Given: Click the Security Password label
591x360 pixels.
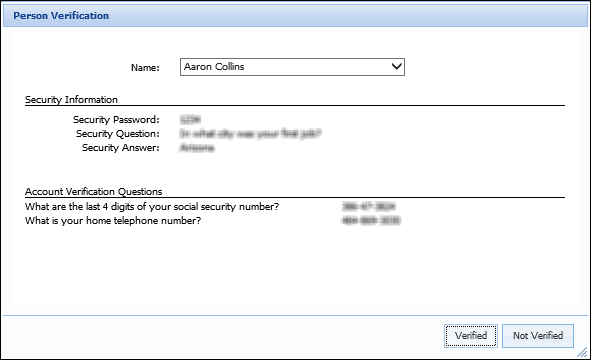Looking at the screenshot, I should [116, 119].
